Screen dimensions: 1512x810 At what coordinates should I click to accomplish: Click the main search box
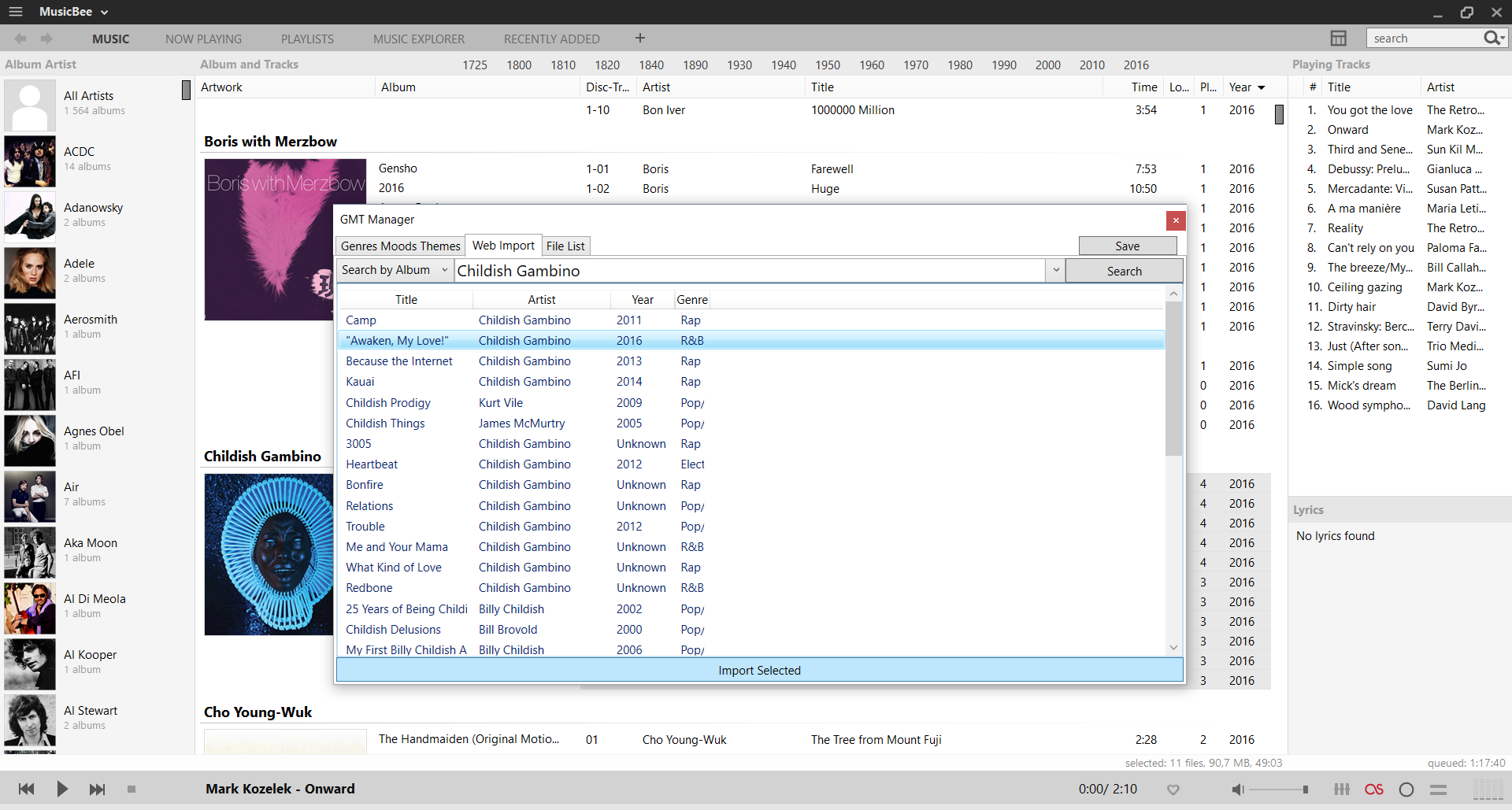coord(1425,39)
